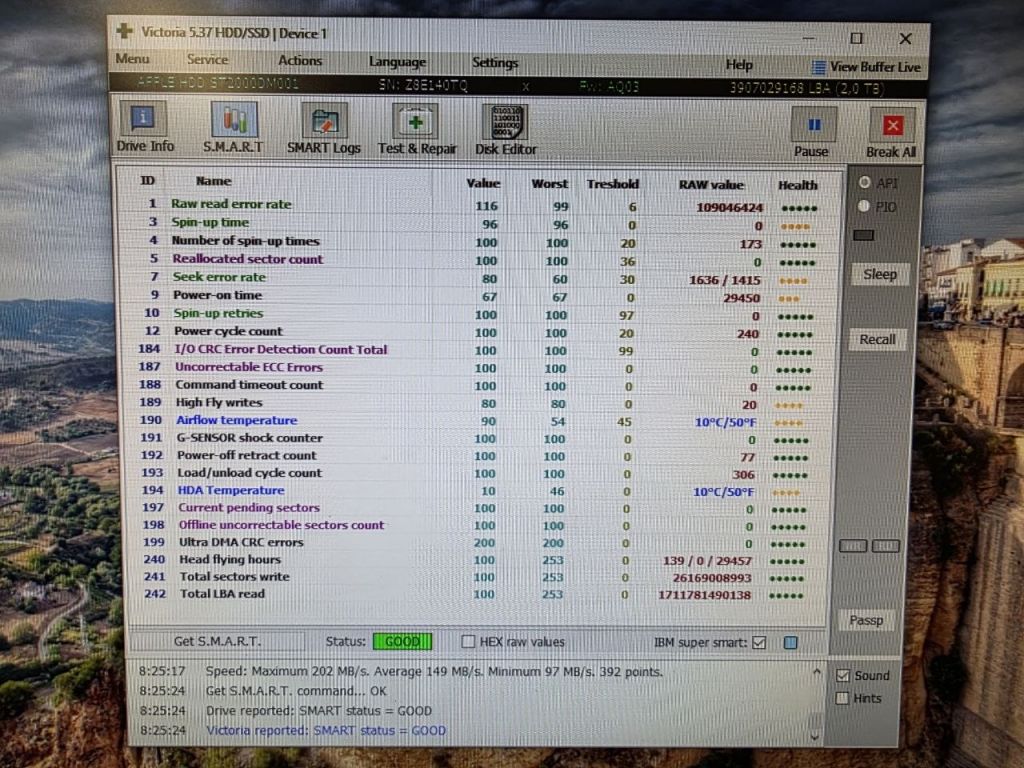1024x768 pixels.
Task: Open the Settings menu
Action: (x=495, y=63)
